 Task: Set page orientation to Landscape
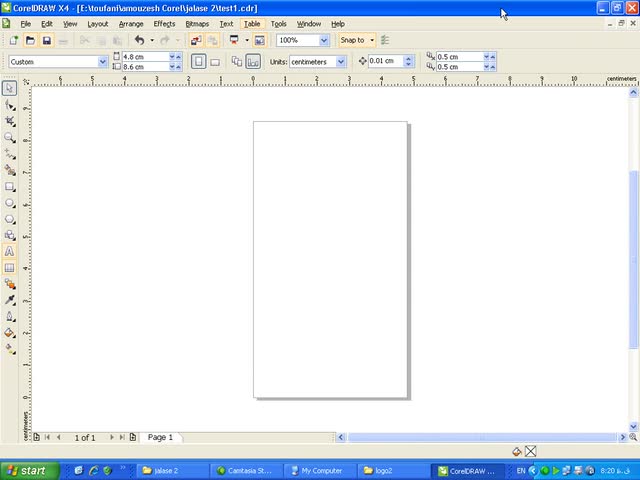[215, 62]
